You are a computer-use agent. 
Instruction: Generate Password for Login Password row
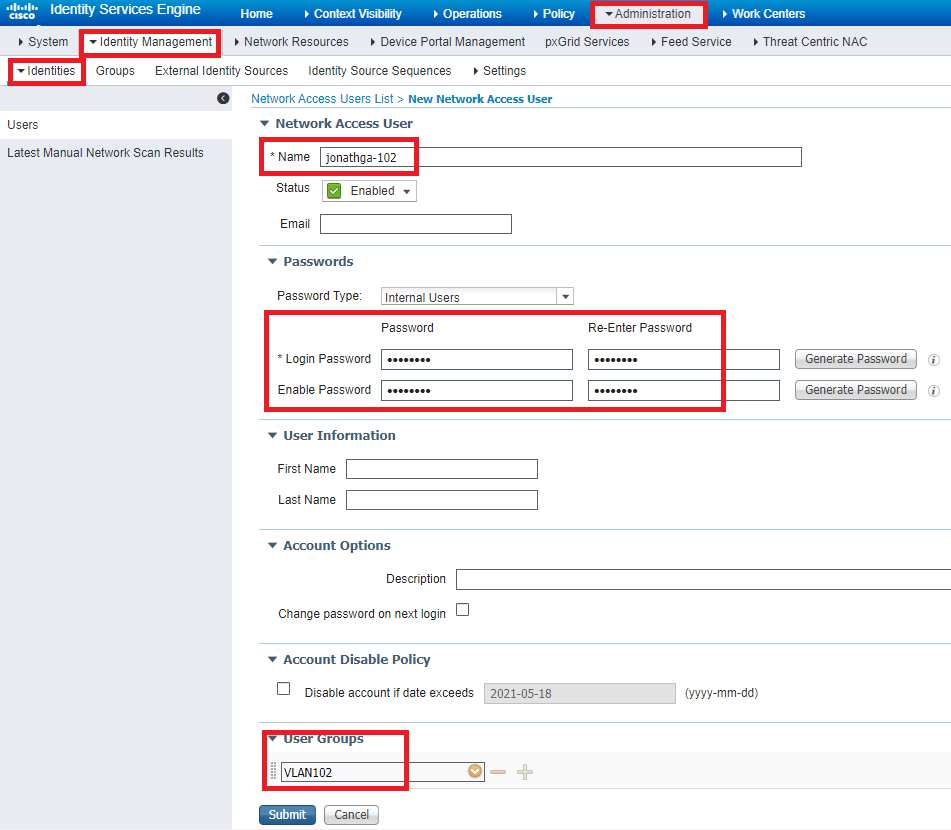(x=856, y=359)
